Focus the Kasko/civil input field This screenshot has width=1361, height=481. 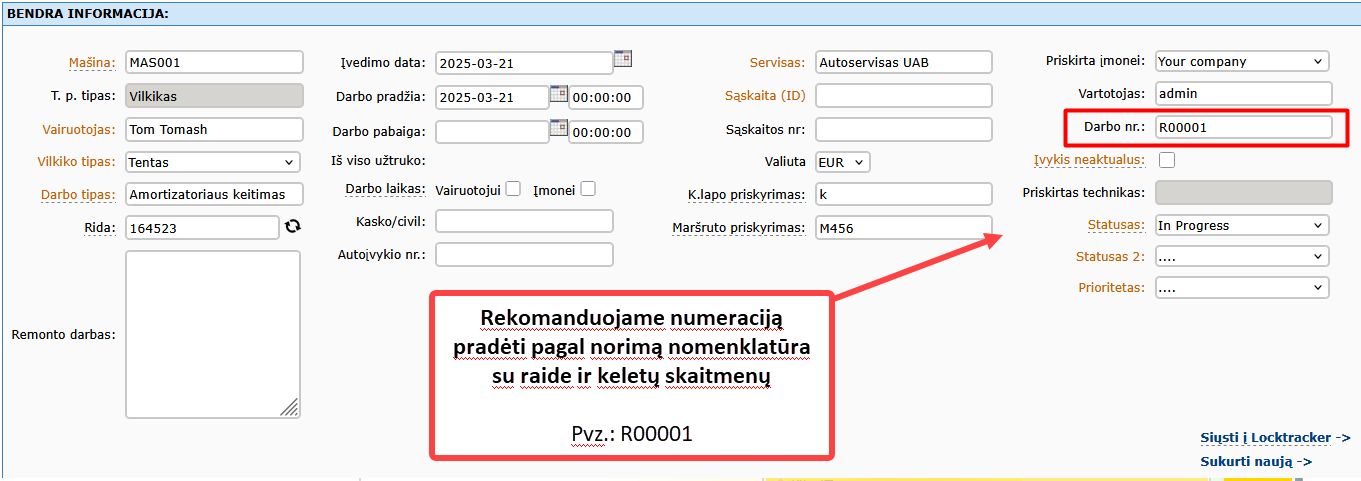point(524,221)
